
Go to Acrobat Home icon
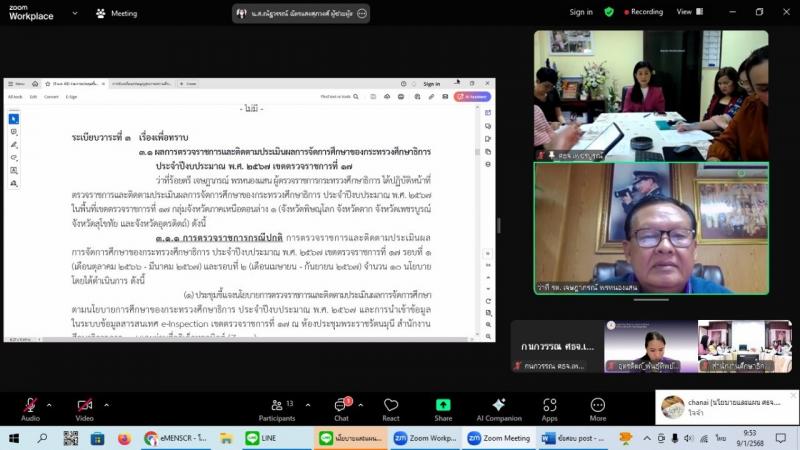point(35,84)
